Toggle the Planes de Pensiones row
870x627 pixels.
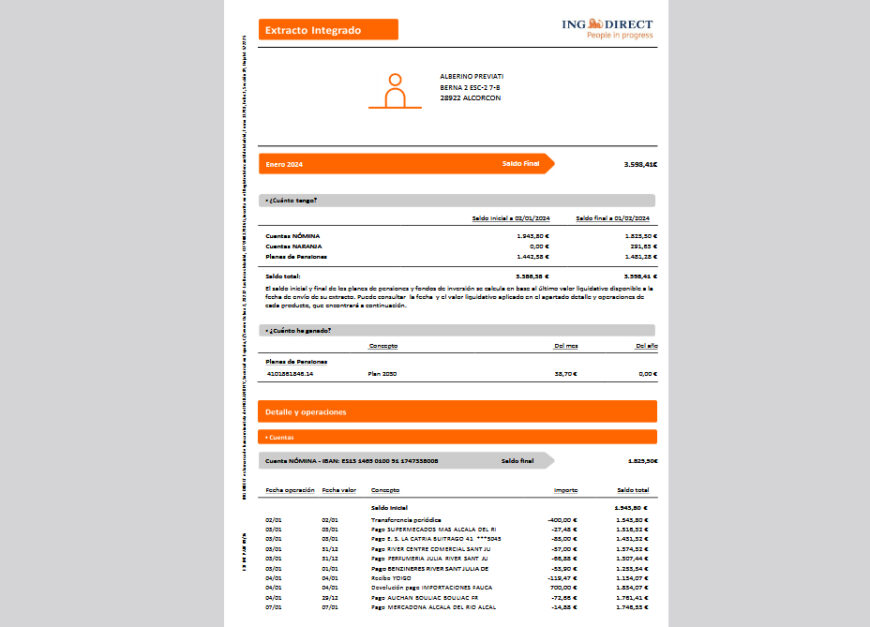295,363
